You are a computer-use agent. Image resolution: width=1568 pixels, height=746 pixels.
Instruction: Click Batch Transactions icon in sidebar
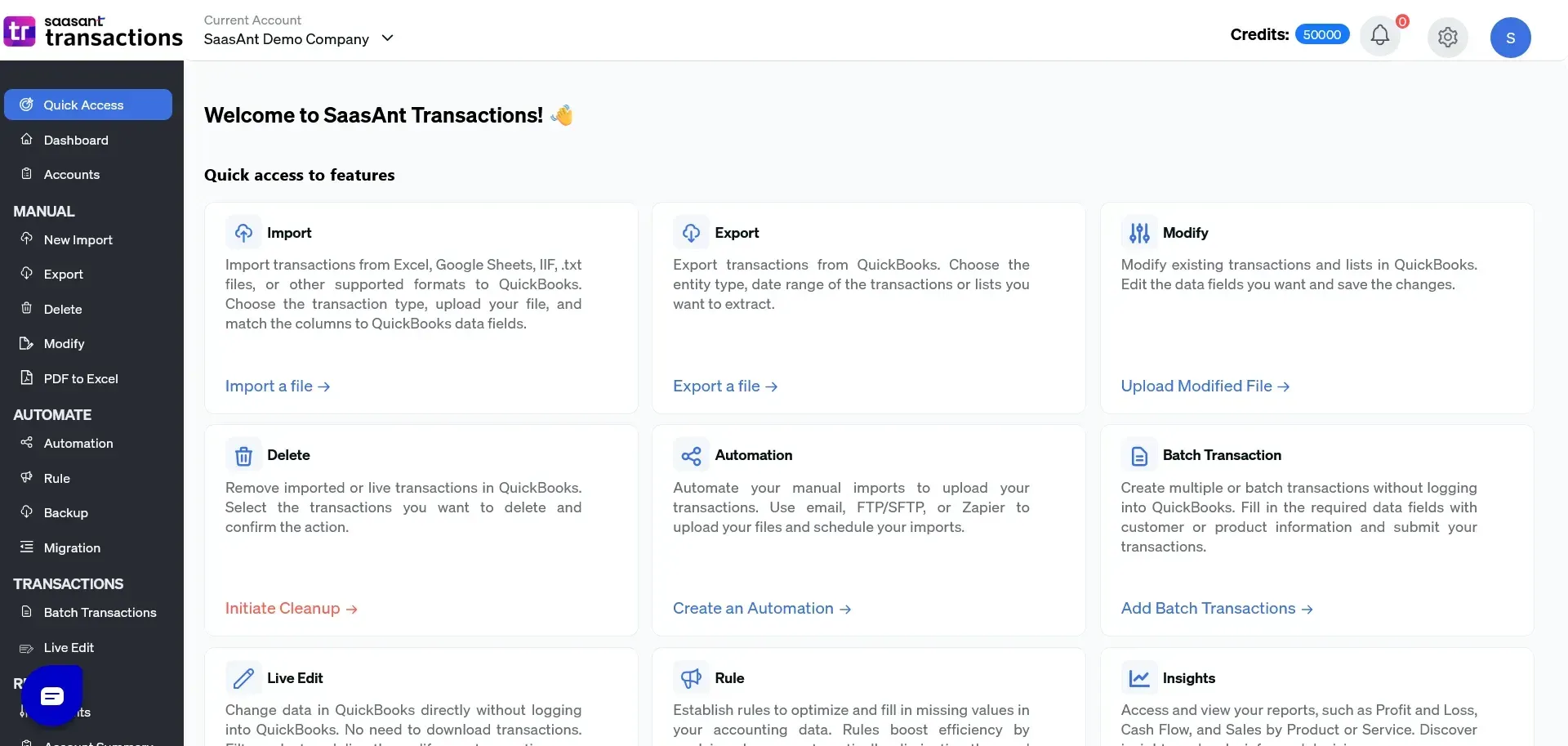point(27,611)
